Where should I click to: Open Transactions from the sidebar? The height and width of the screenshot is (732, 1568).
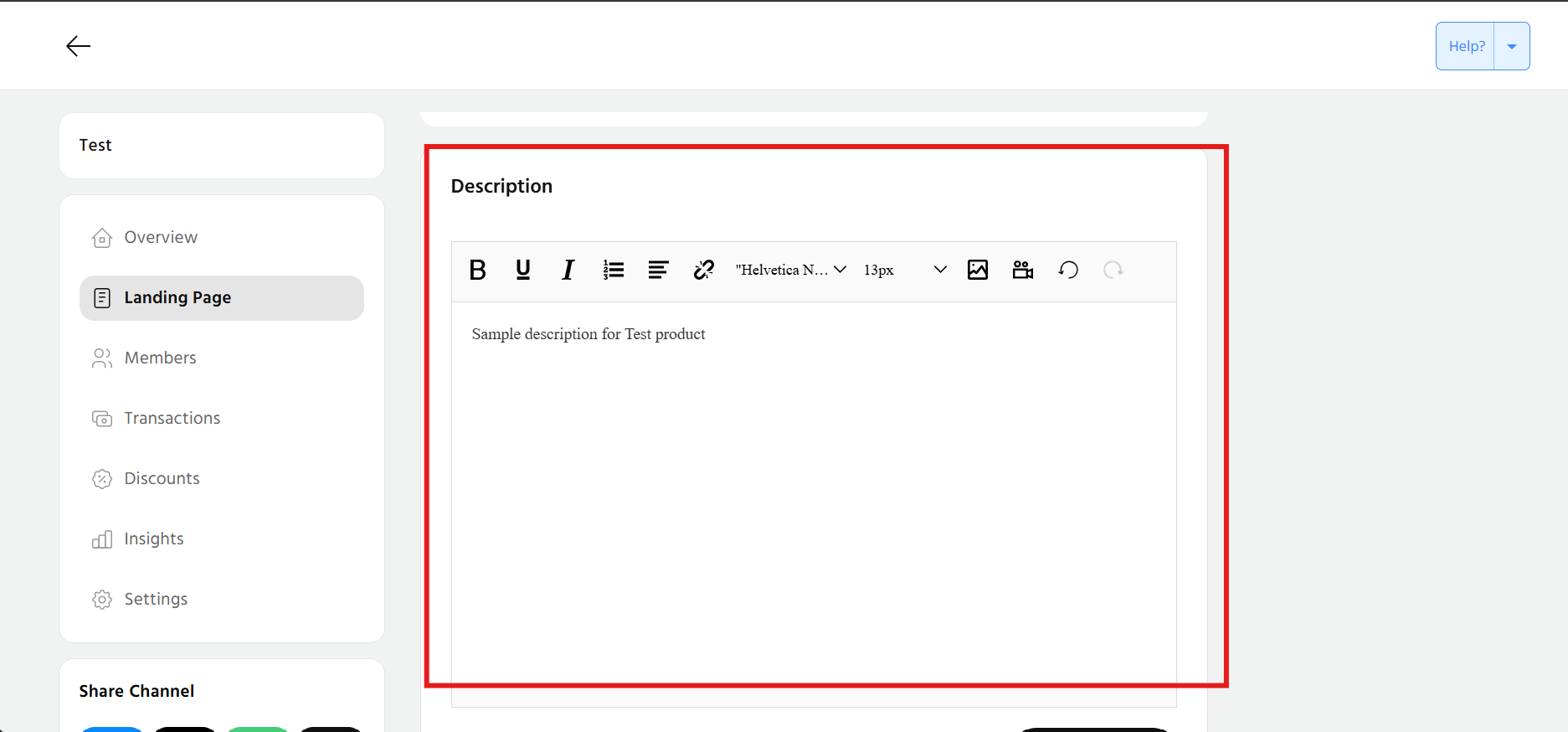click(172, 419)
